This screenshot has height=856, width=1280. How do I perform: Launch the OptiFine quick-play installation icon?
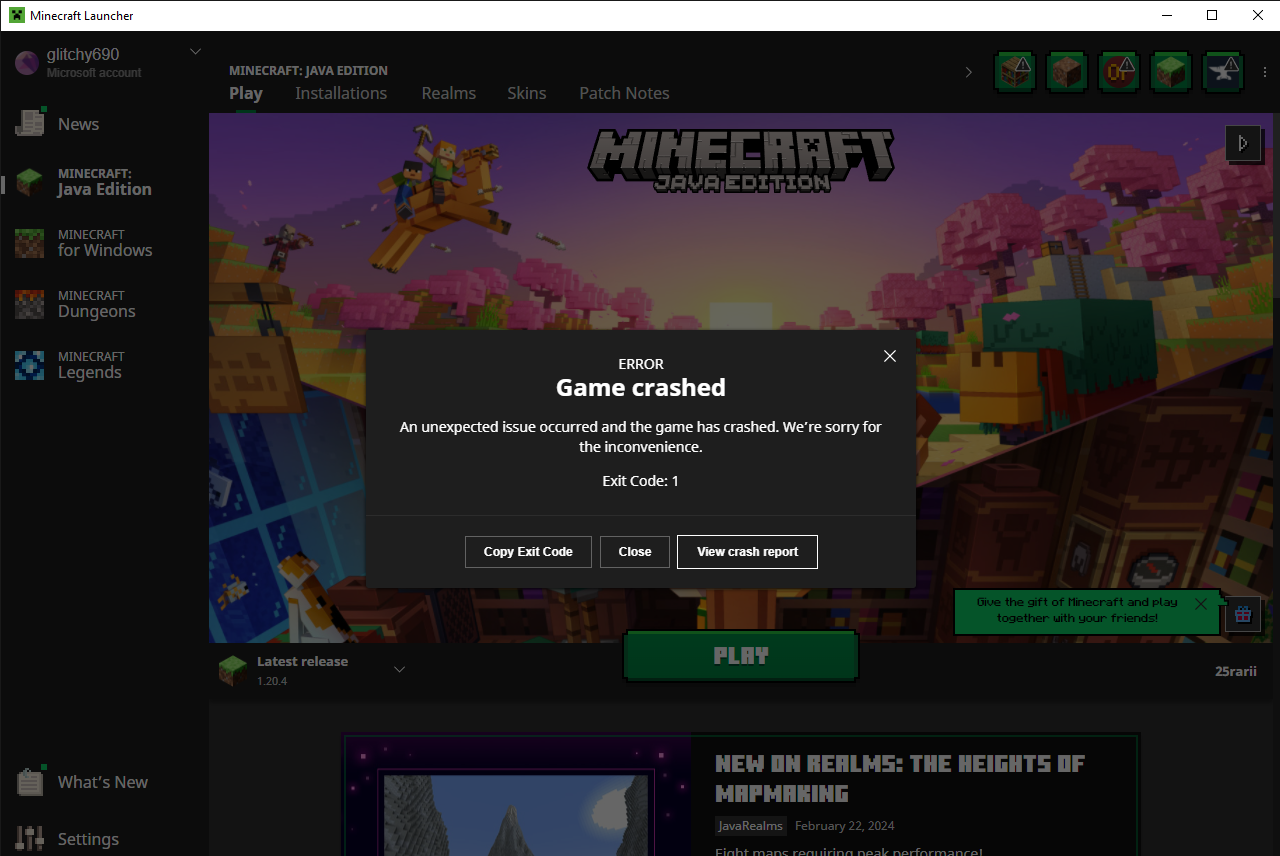1119,72
